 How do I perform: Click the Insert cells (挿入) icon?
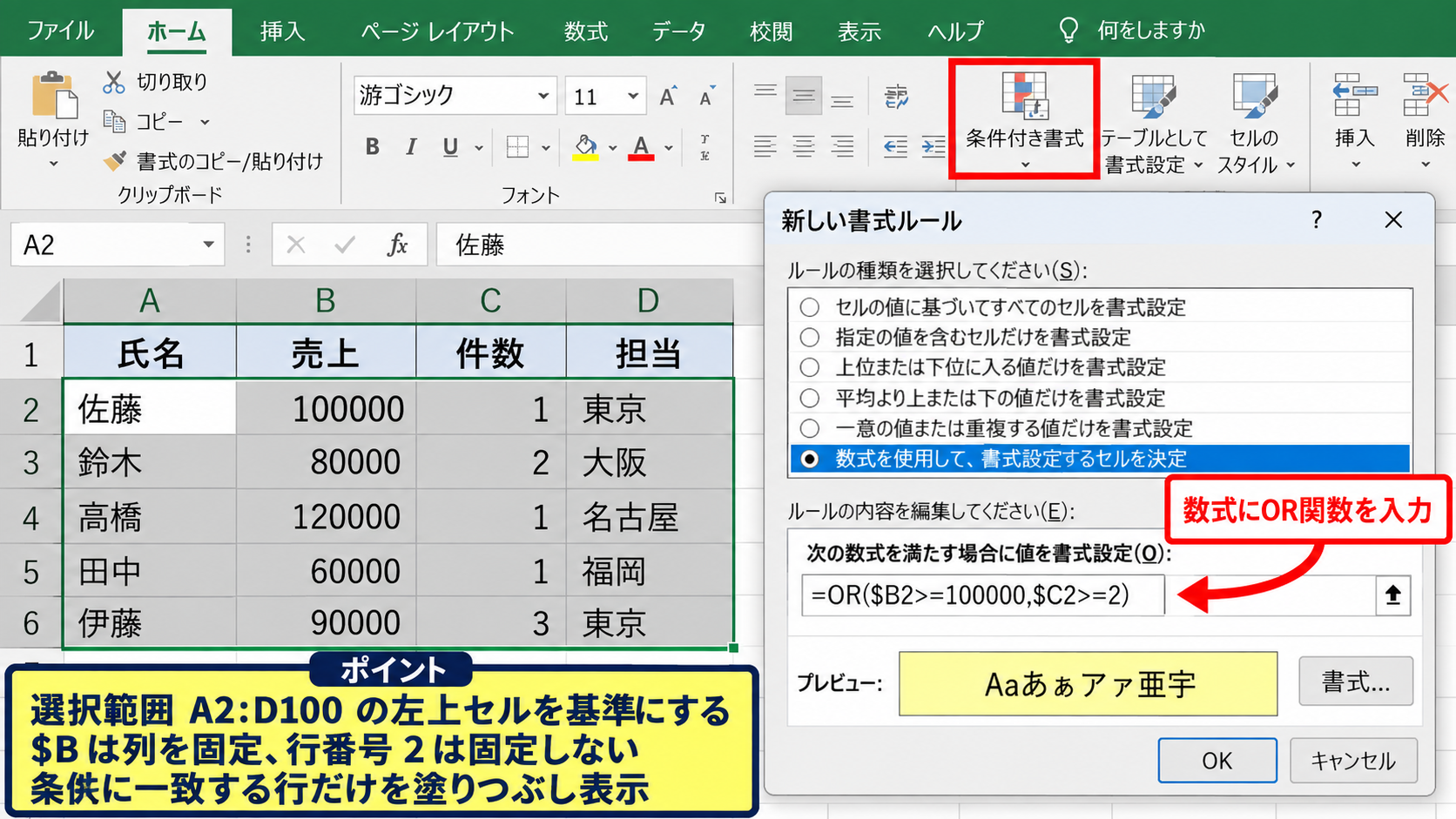pos(1354,95)
